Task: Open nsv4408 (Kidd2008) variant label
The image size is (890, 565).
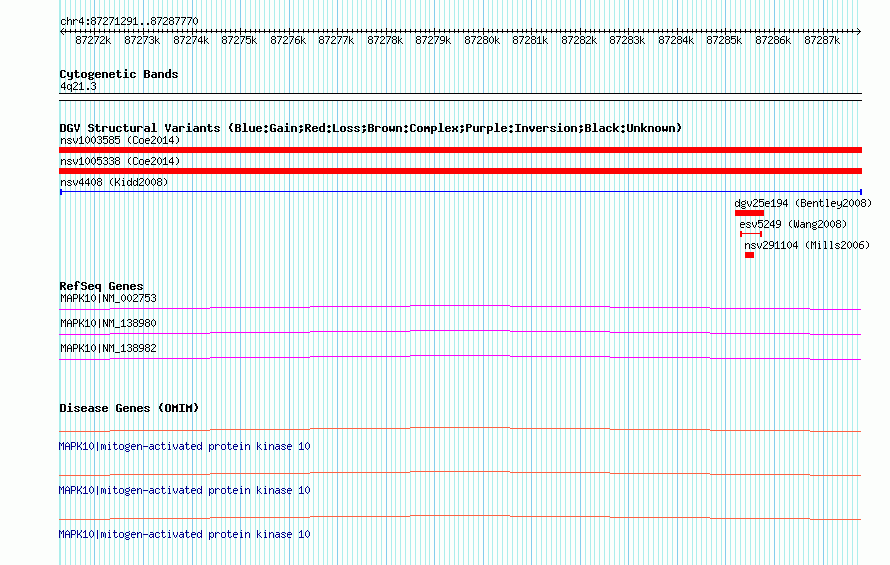Action: [x=114, y=182]
